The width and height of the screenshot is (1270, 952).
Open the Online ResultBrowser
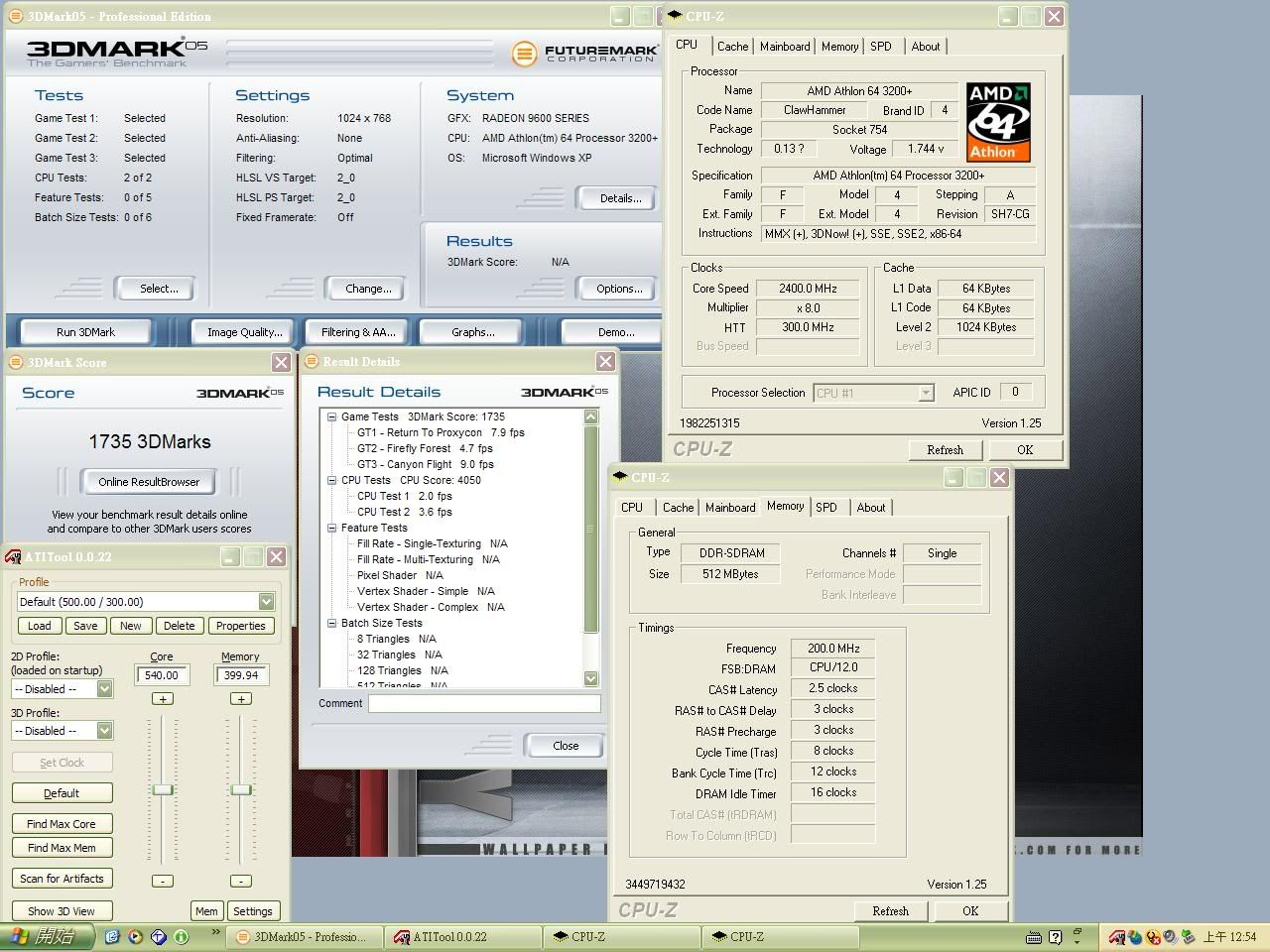point(148,481)
